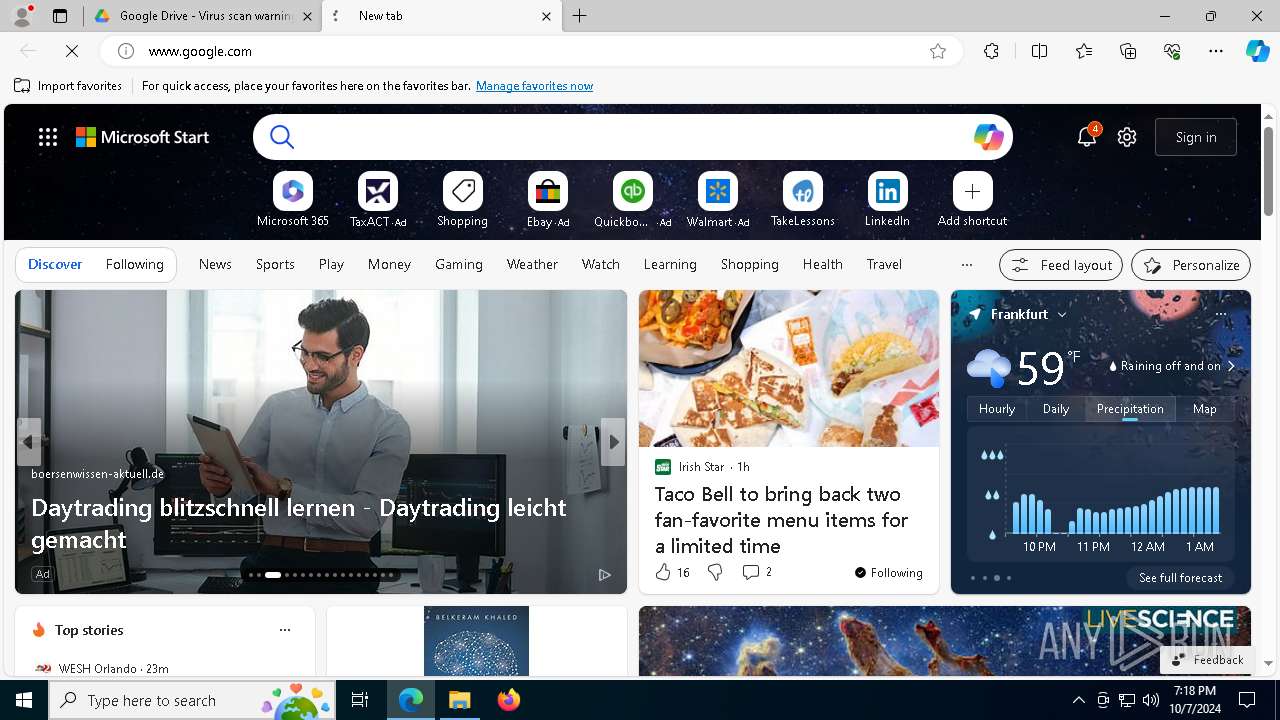The image size is (1280, 720).
Task: Select the Discover feed tab
Action: pos(55,264)
